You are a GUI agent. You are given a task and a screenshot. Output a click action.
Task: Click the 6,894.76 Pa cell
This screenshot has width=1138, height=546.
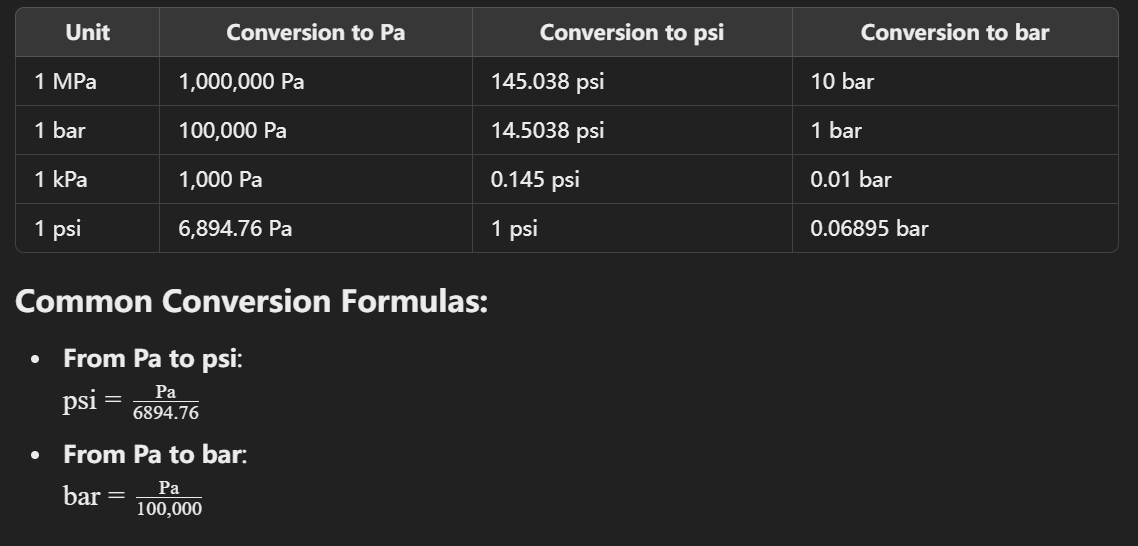(235, 229)
